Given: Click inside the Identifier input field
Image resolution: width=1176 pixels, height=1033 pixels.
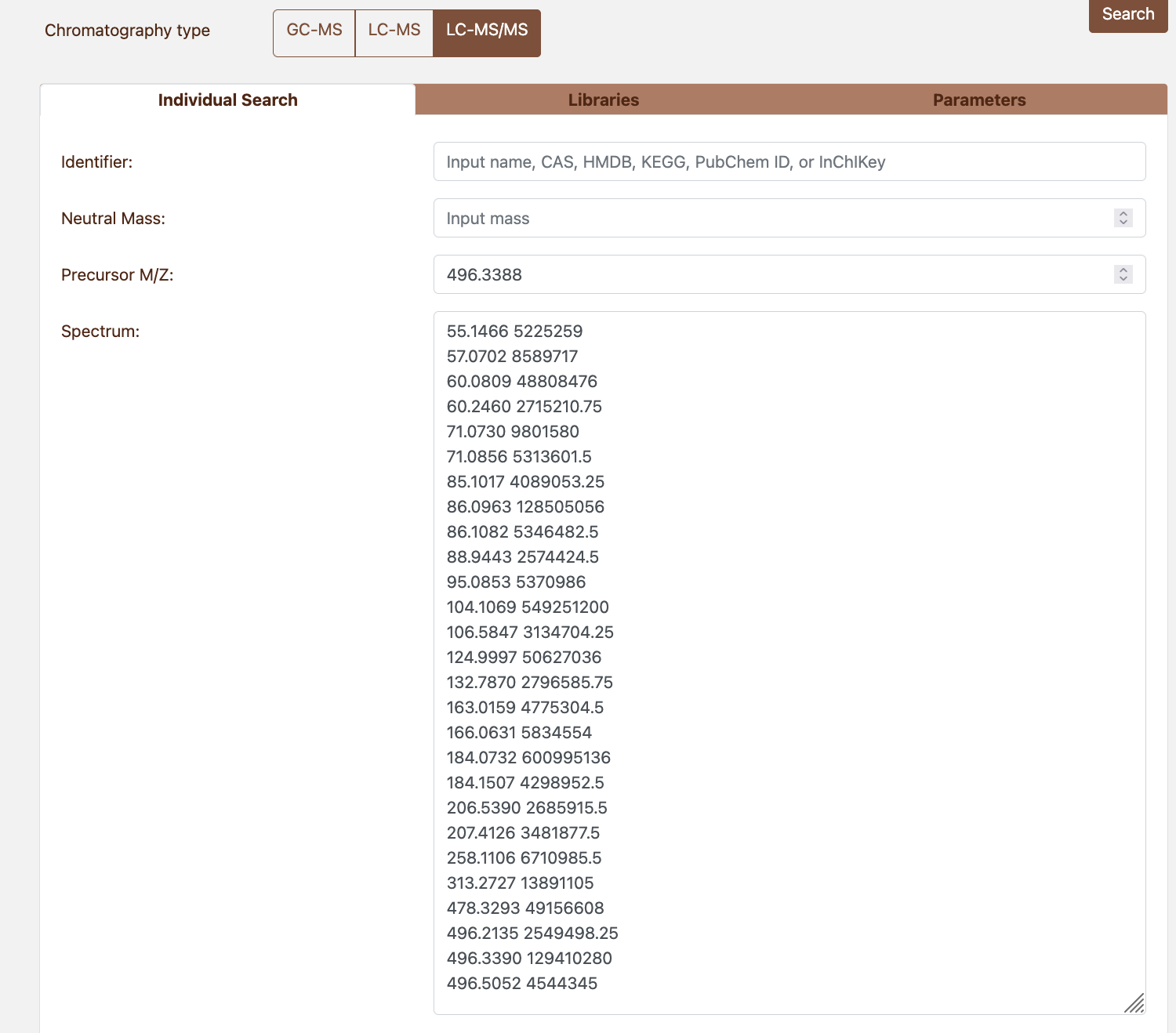Looking at the screenshot, I should (x=788, y=161).
